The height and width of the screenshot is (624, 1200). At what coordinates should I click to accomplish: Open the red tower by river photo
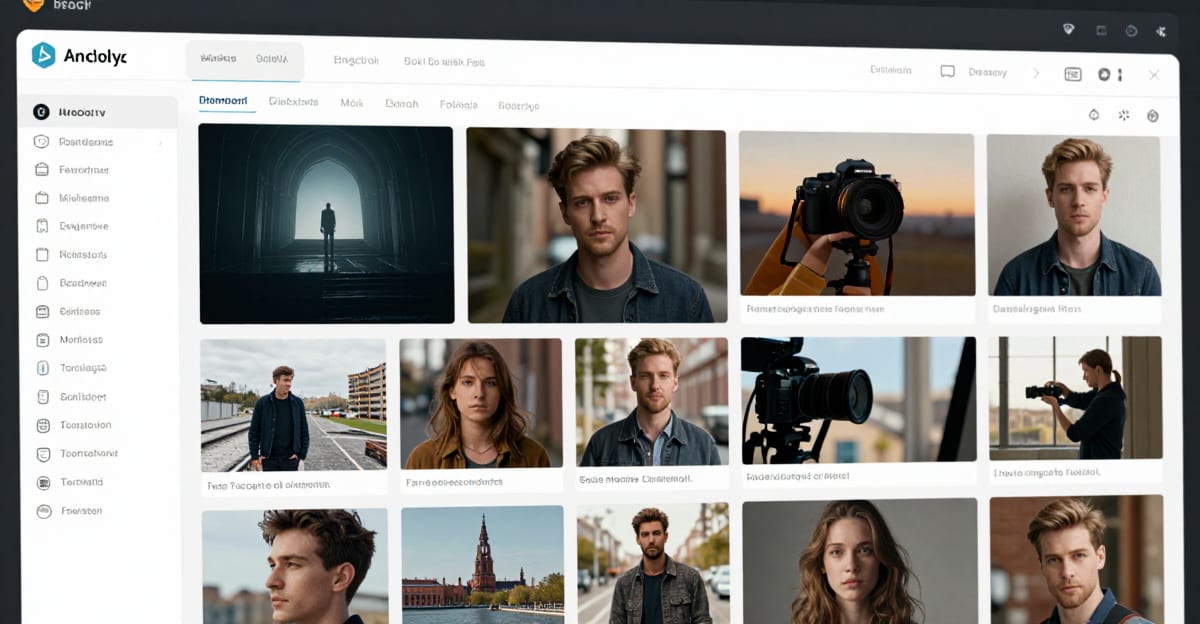coord(483,564)
